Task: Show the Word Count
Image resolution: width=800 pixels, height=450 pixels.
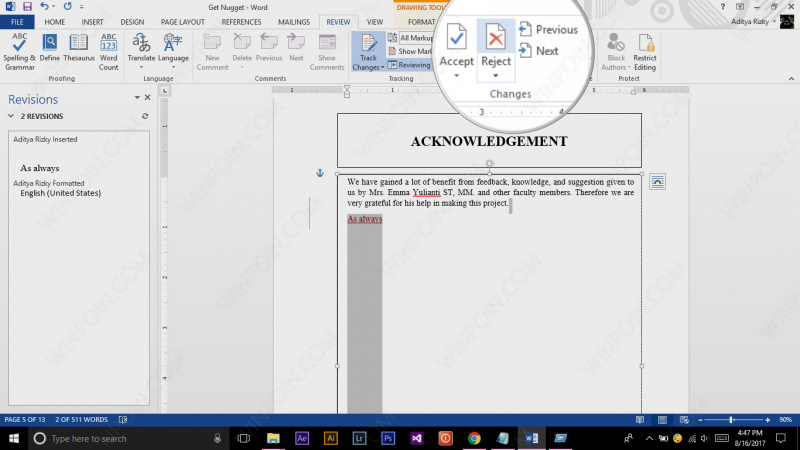Action: point(108,52)
